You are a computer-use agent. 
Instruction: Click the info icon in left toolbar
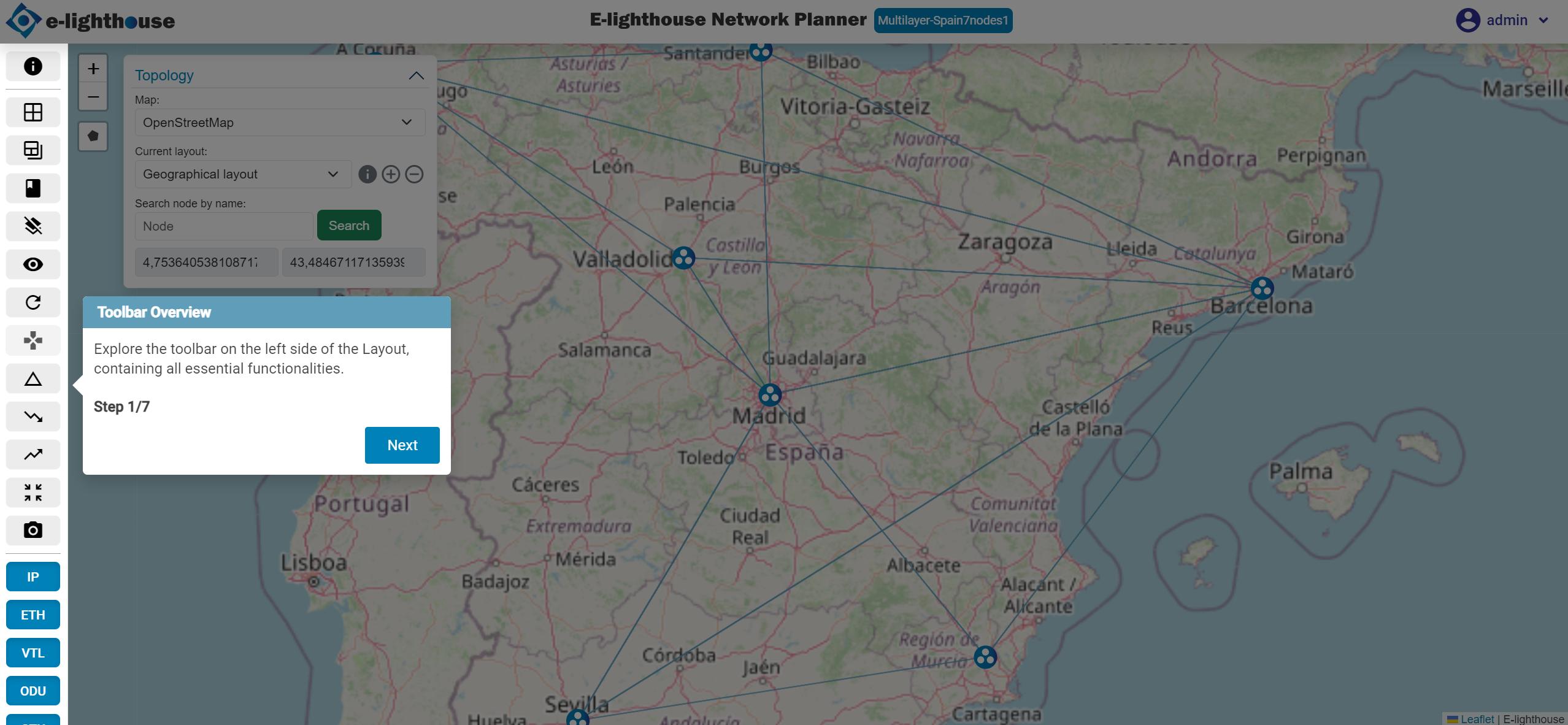(33, 66)
